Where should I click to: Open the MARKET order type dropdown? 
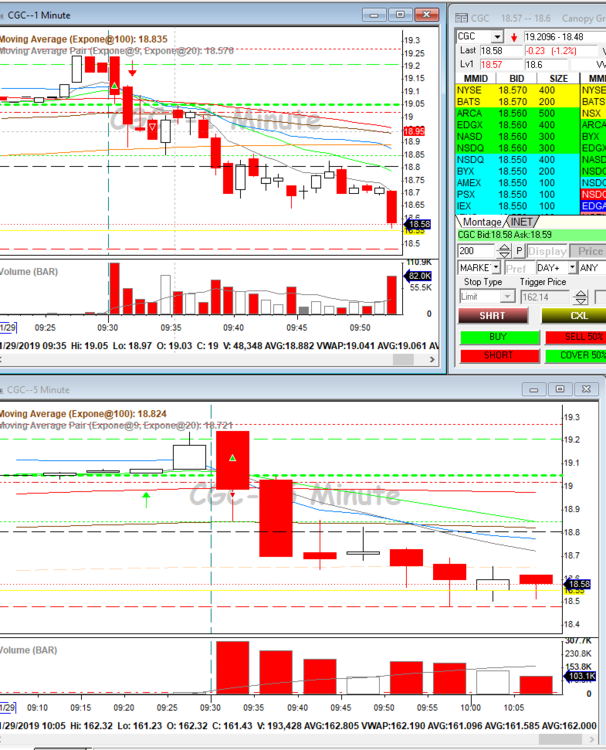(x=497, y=268)
